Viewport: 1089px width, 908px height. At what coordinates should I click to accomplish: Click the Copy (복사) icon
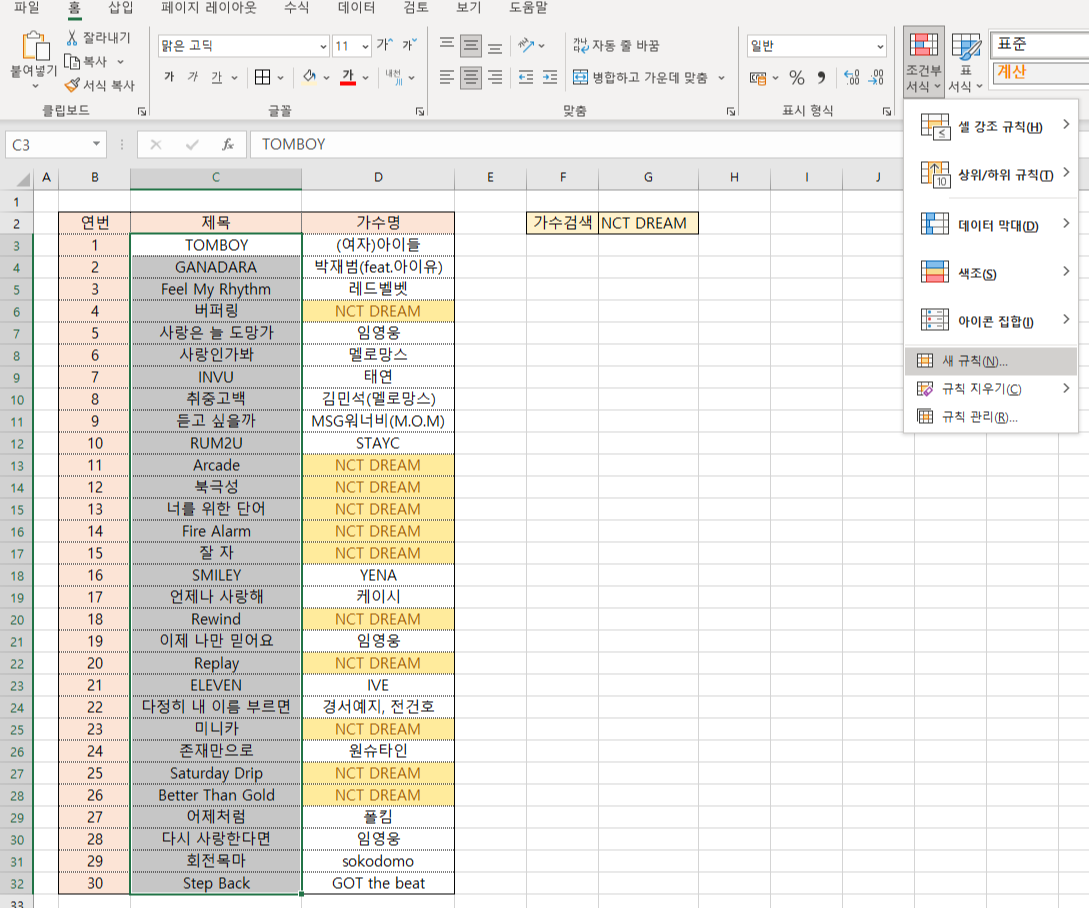point(72,61)
